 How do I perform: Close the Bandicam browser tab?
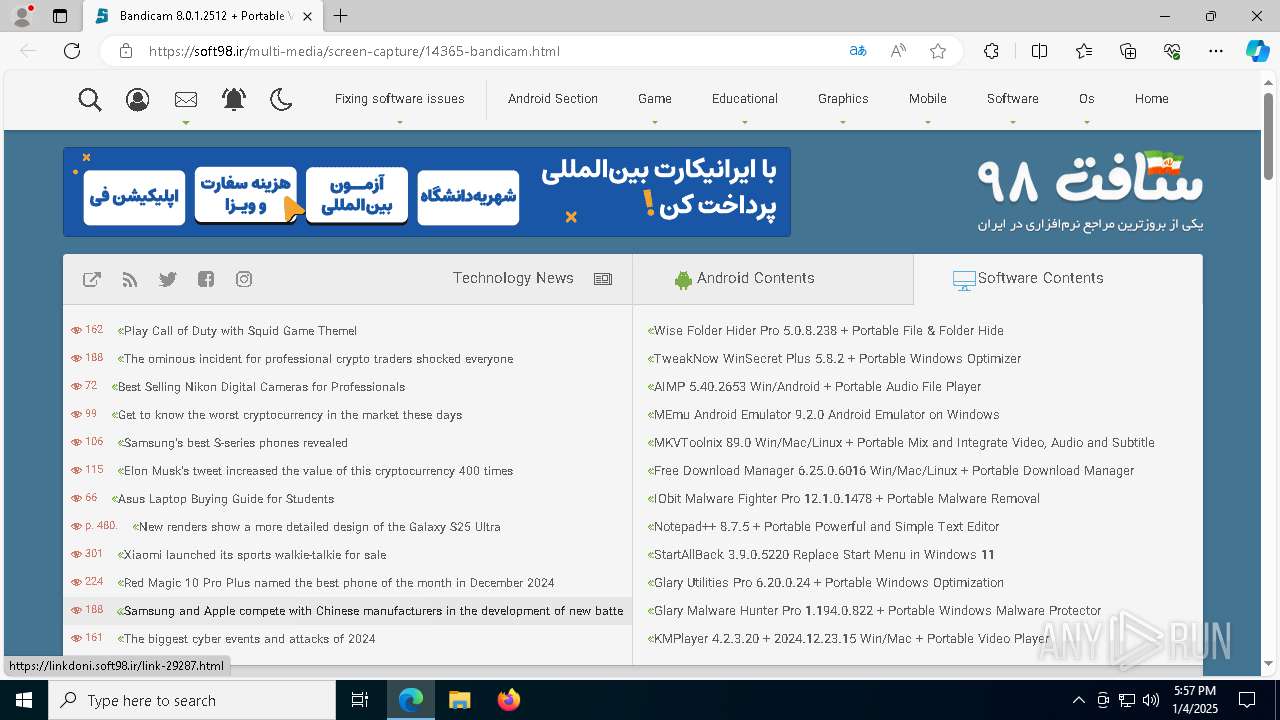coord(308,16)
